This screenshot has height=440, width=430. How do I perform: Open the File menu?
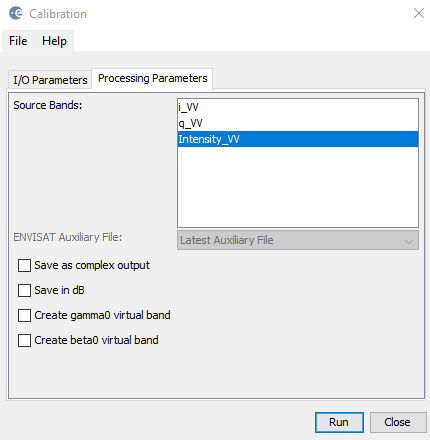click(x=18, y=41)
